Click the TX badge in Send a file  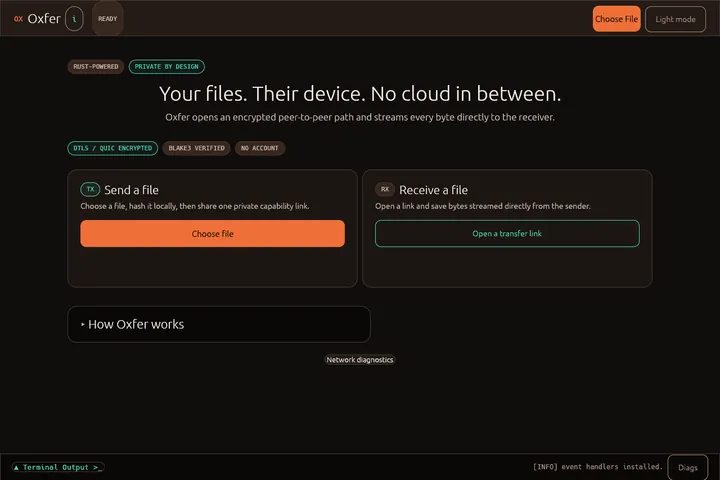(x=90, y=189)
